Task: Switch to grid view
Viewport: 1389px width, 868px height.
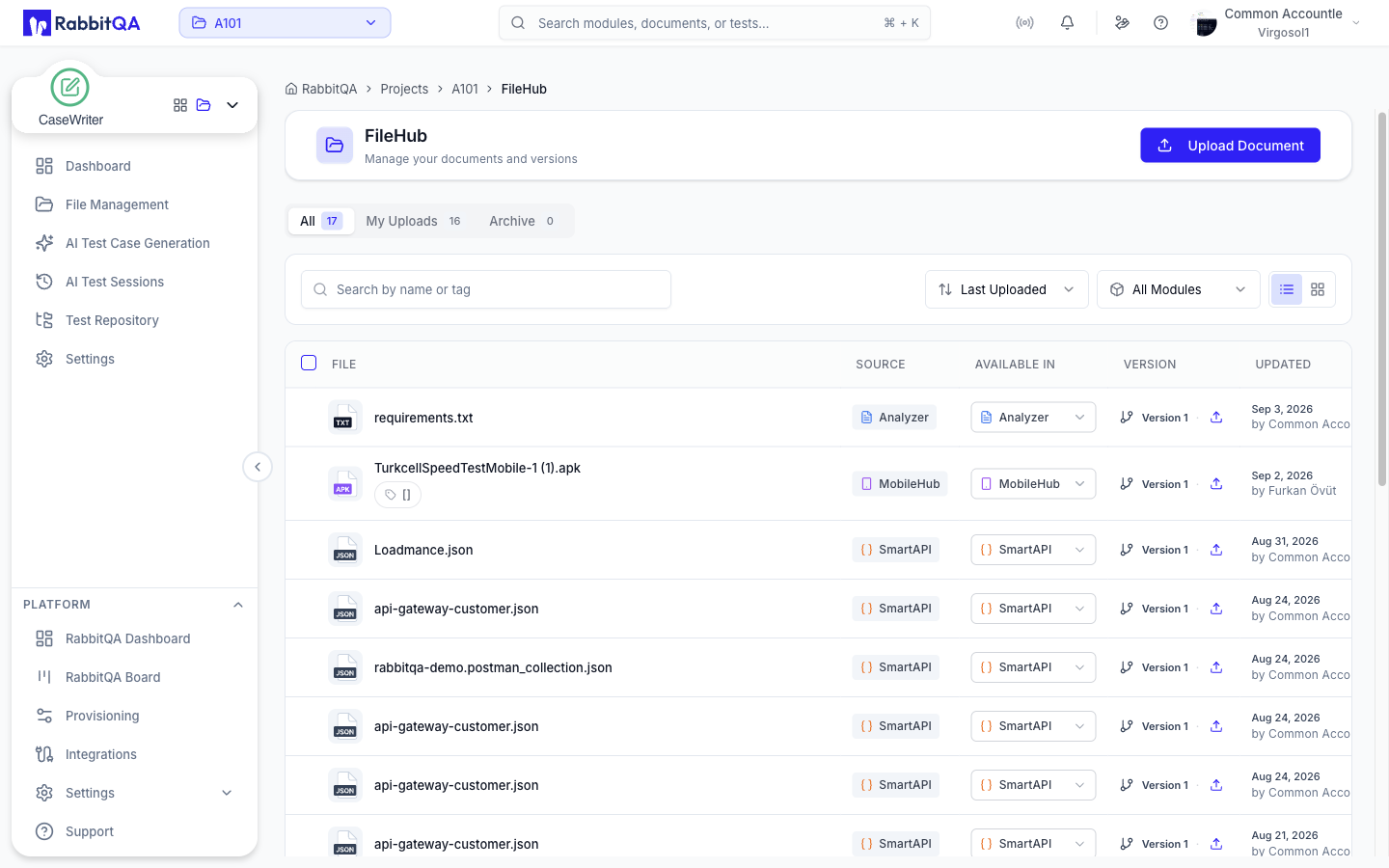Action: (1318, 289)
